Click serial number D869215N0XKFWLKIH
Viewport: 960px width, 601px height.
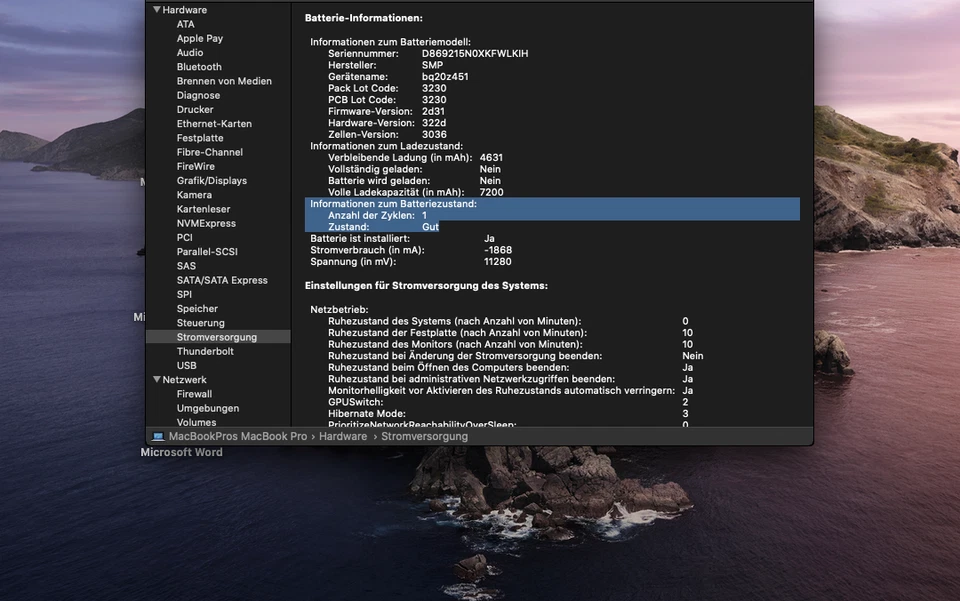[474, 54]
